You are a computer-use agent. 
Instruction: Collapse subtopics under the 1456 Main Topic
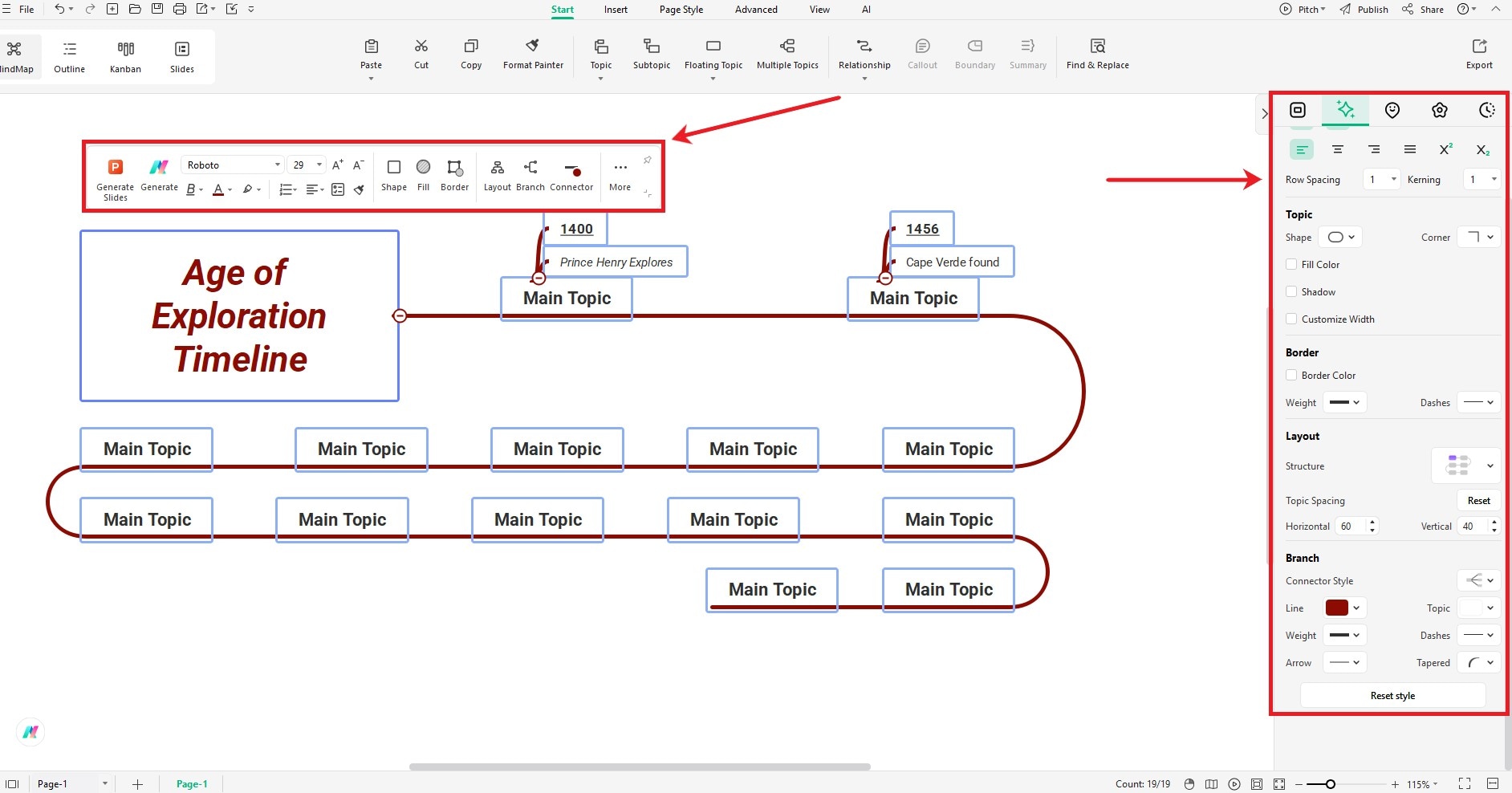click(885, 278)
